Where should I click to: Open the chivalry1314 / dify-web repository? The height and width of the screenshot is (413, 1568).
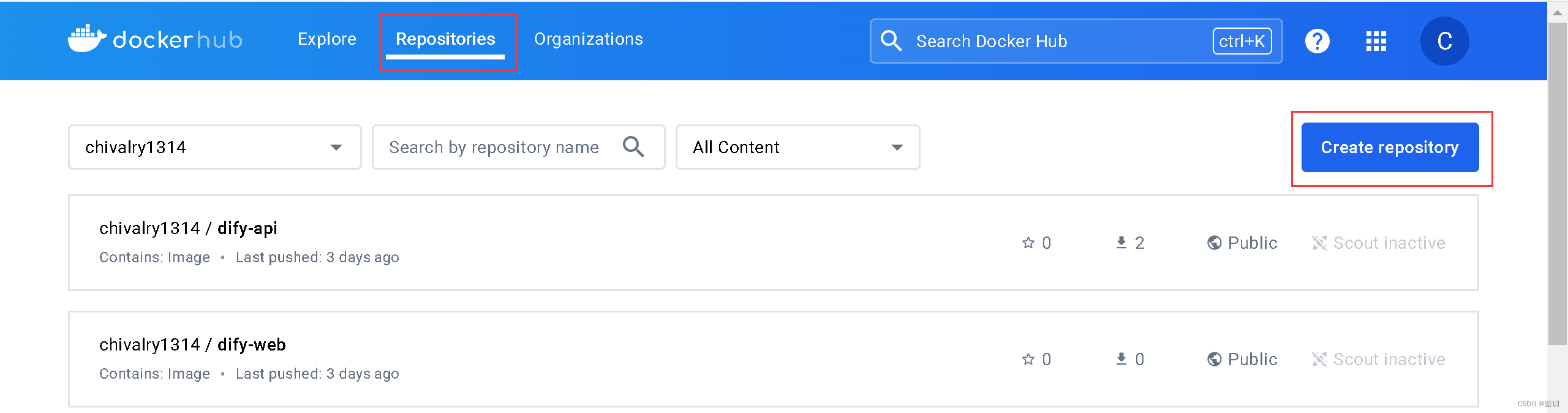(192, 344)
